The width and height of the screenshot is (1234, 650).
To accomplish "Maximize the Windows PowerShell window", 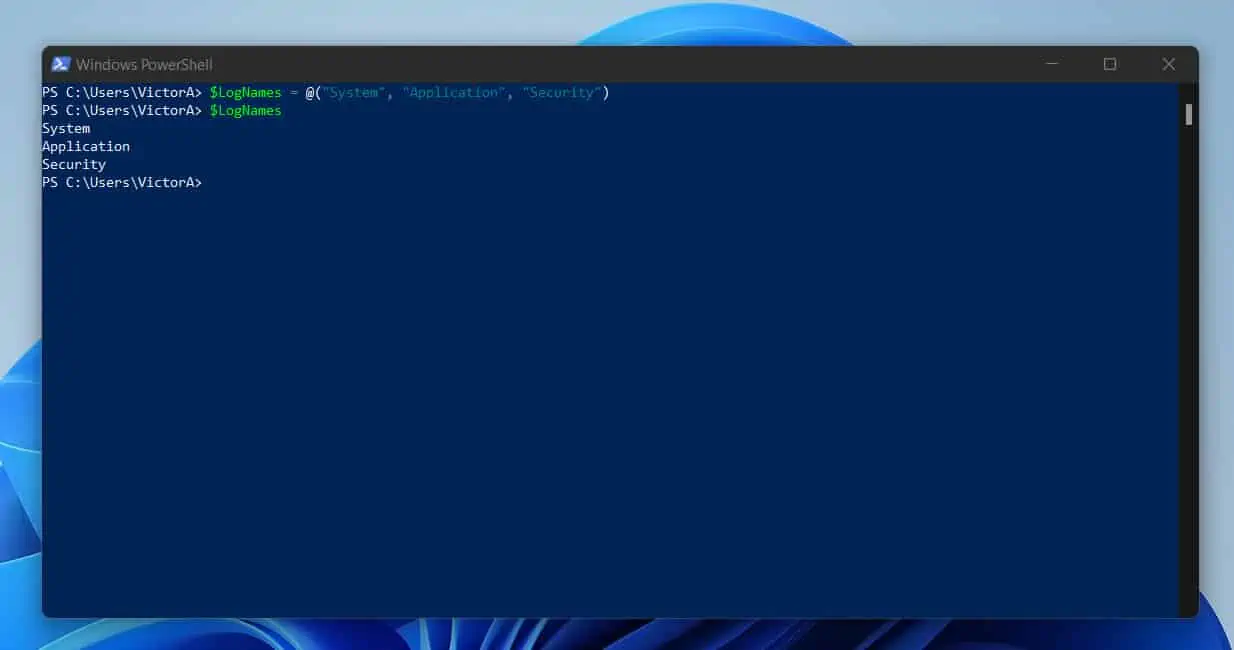I will 1110,64.
